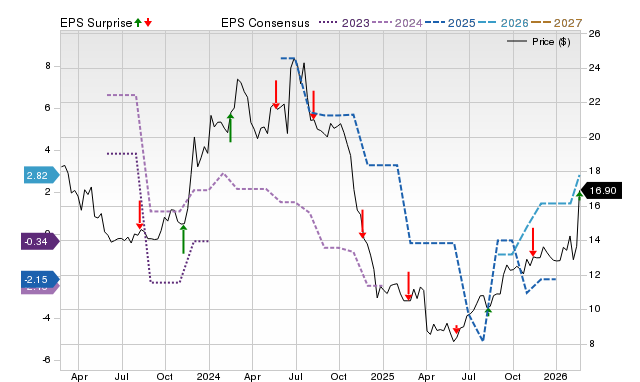Click the purple -0.34 value tag

click(x=39, y=242)
